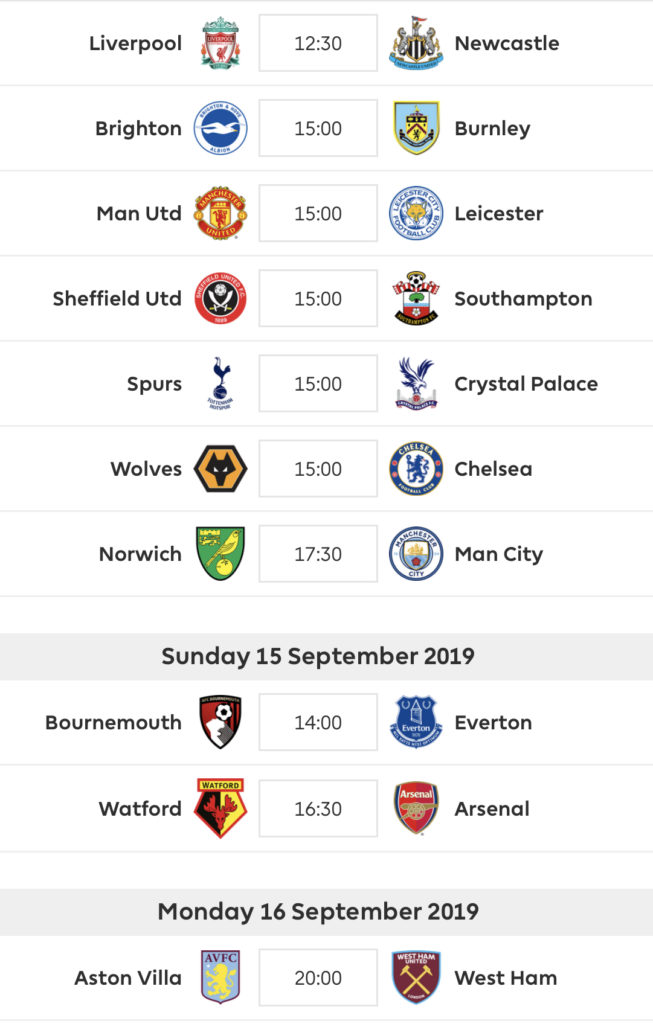653x1024 pixels.
Task: Click the Tottenham Hotspur cockerel logo
Action: point(221,383)
